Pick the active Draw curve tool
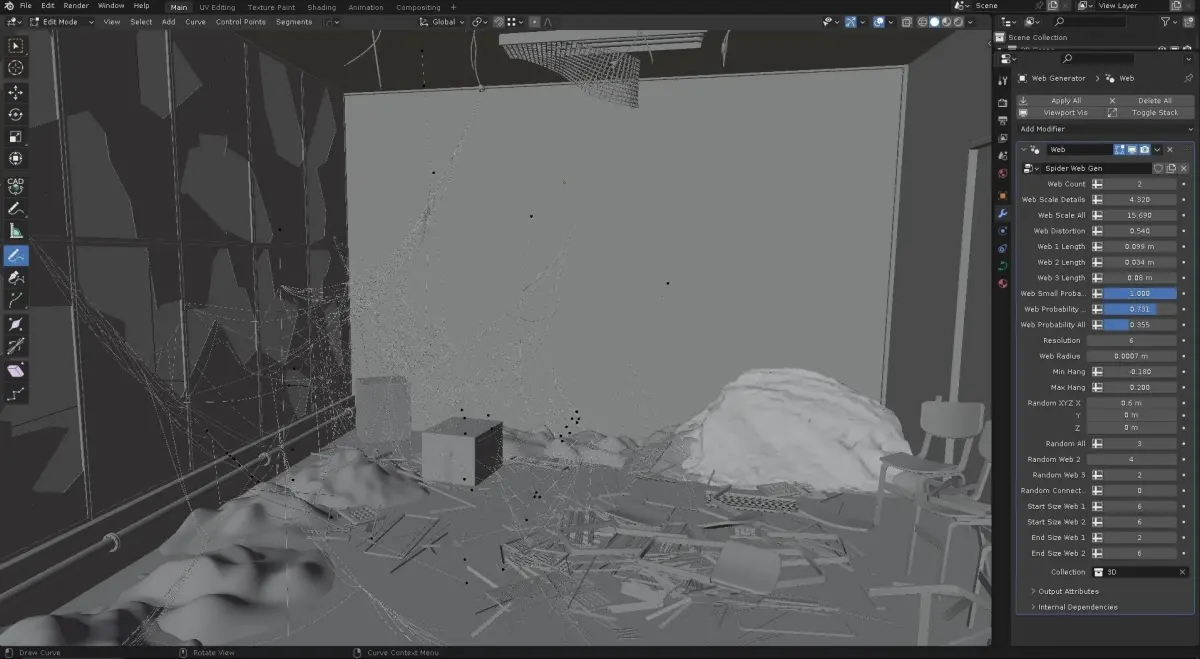The height and width of the screenshot is (659, 1200). point(16,255)
